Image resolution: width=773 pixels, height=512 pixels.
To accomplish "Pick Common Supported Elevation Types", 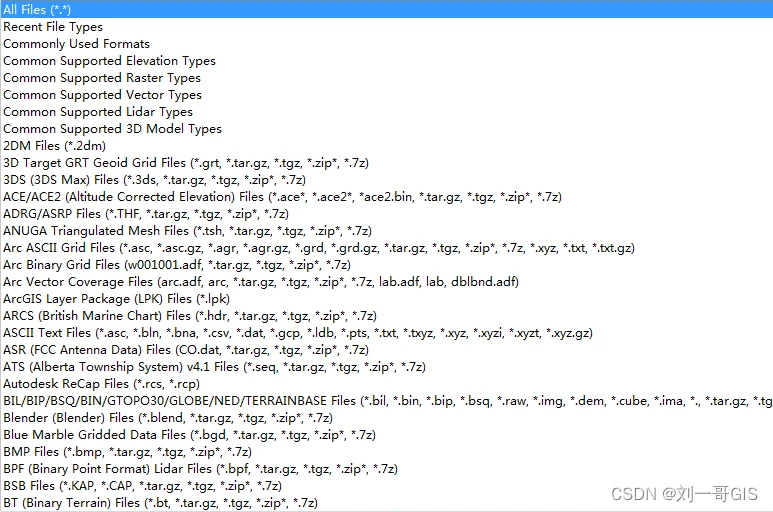I will point(386,61).
